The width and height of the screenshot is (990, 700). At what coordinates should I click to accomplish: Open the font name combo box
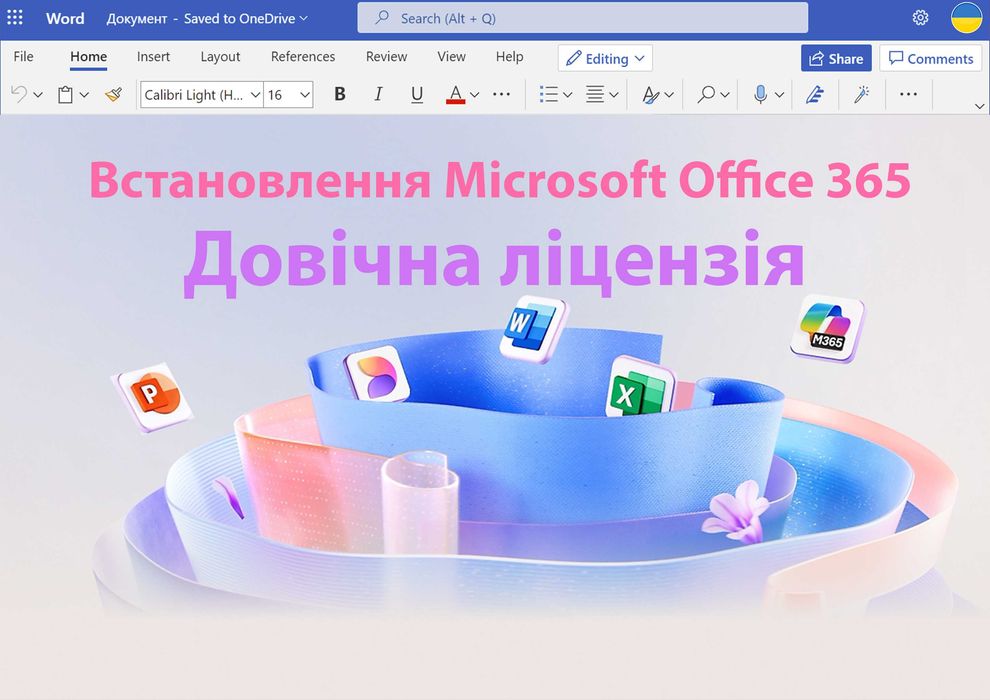click(201, 95)
